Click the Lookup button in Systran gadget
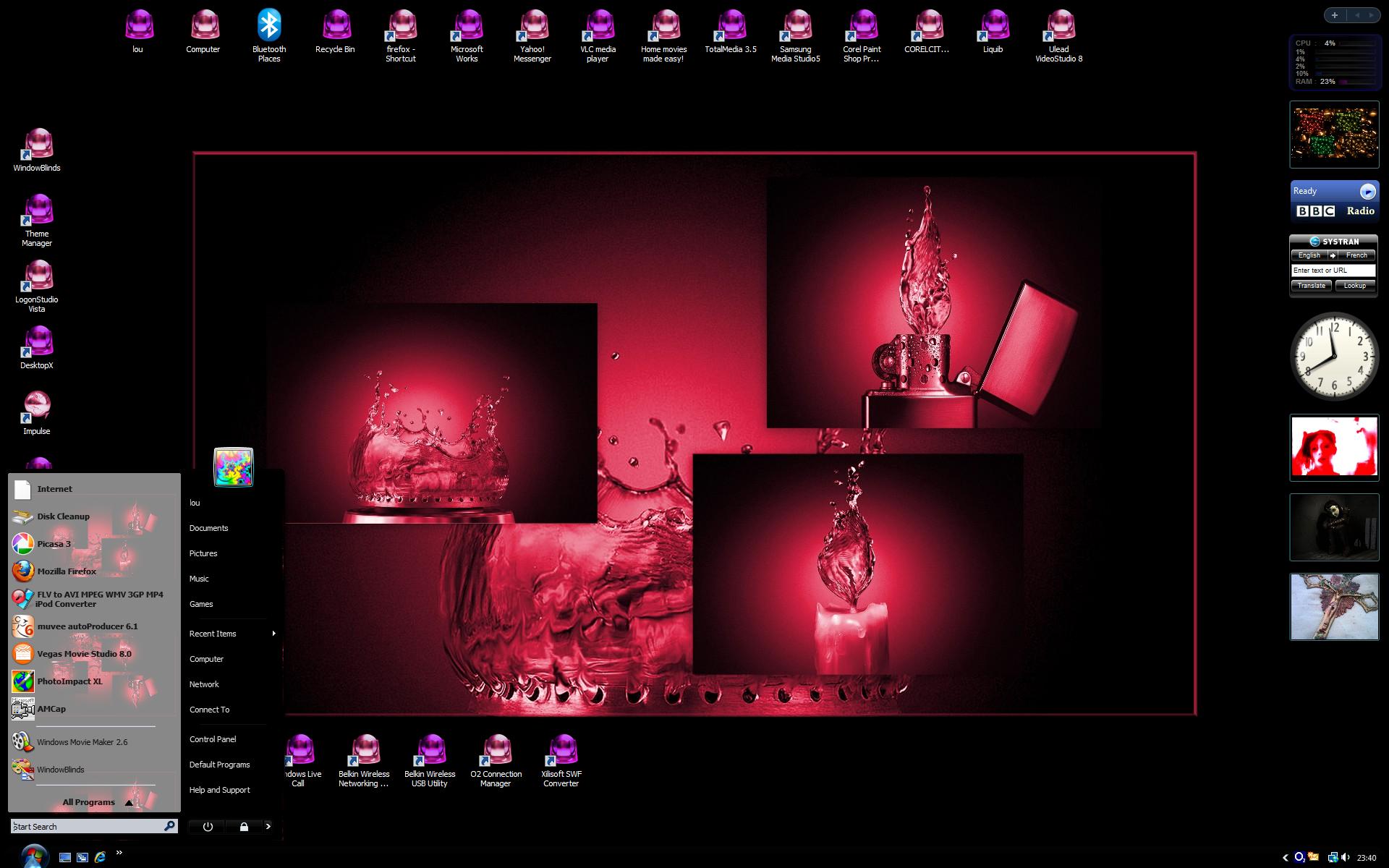1389x868 pixels. pos(1354,286)
